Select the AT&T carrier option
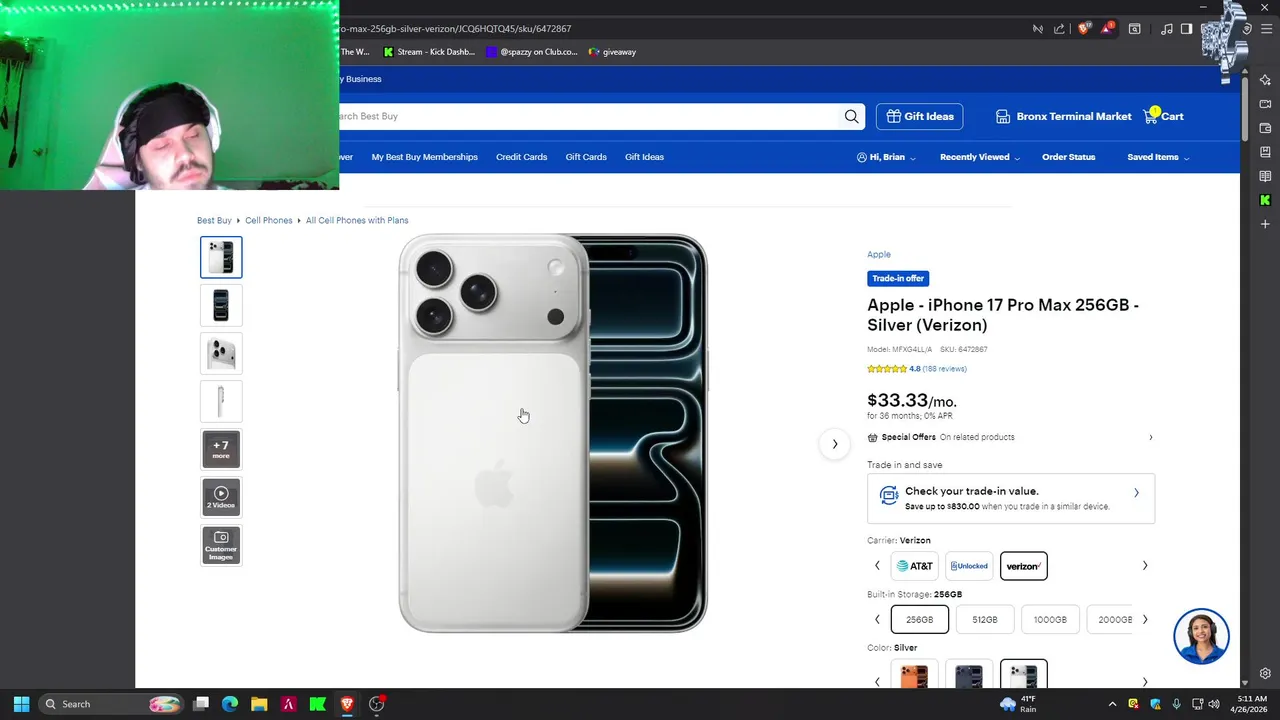 coord(915,566)
